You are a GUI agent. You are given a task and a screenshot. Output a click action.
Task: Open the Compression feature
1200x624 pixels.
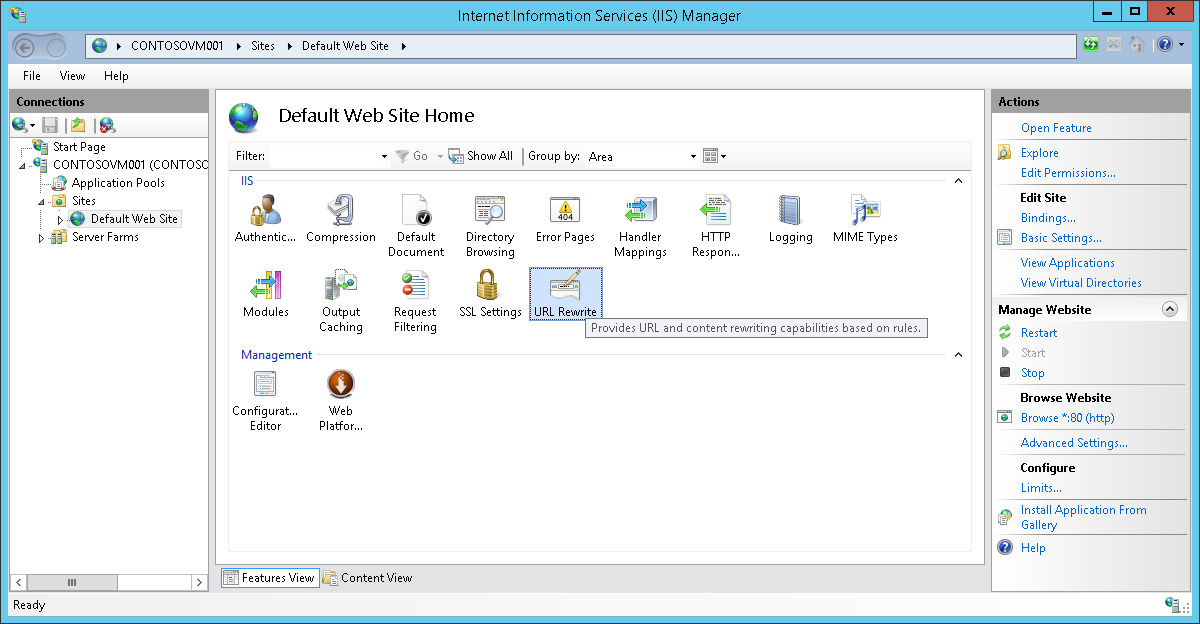pos(341,219)
